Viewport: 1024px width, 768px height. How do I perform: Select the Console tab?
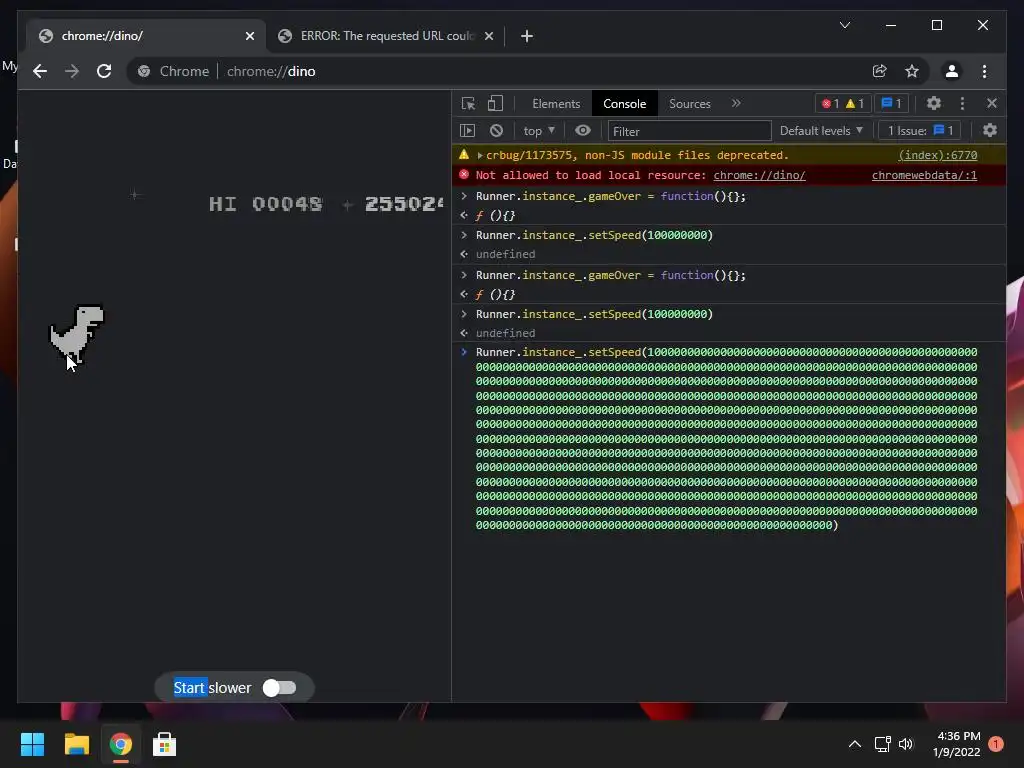(x=624, y=104)
